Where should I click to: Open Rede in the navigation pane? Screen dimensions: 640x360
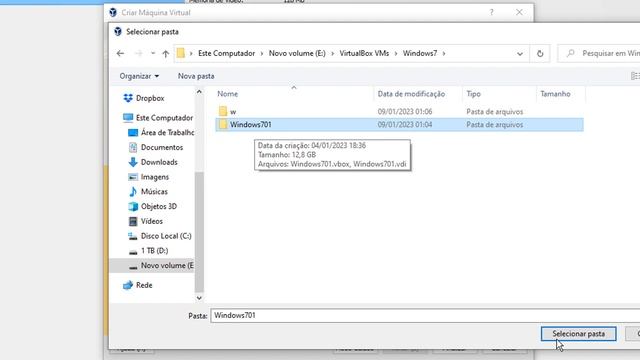(x=144, y=285)
